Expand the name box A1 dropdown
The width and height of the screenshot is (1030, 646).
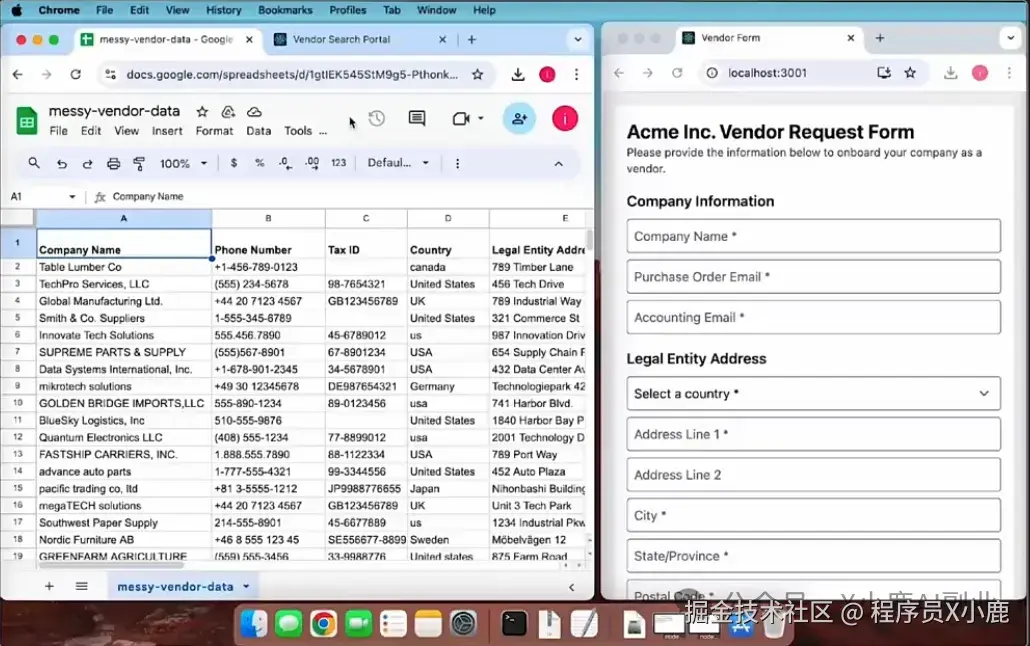[x=72, y=196]
